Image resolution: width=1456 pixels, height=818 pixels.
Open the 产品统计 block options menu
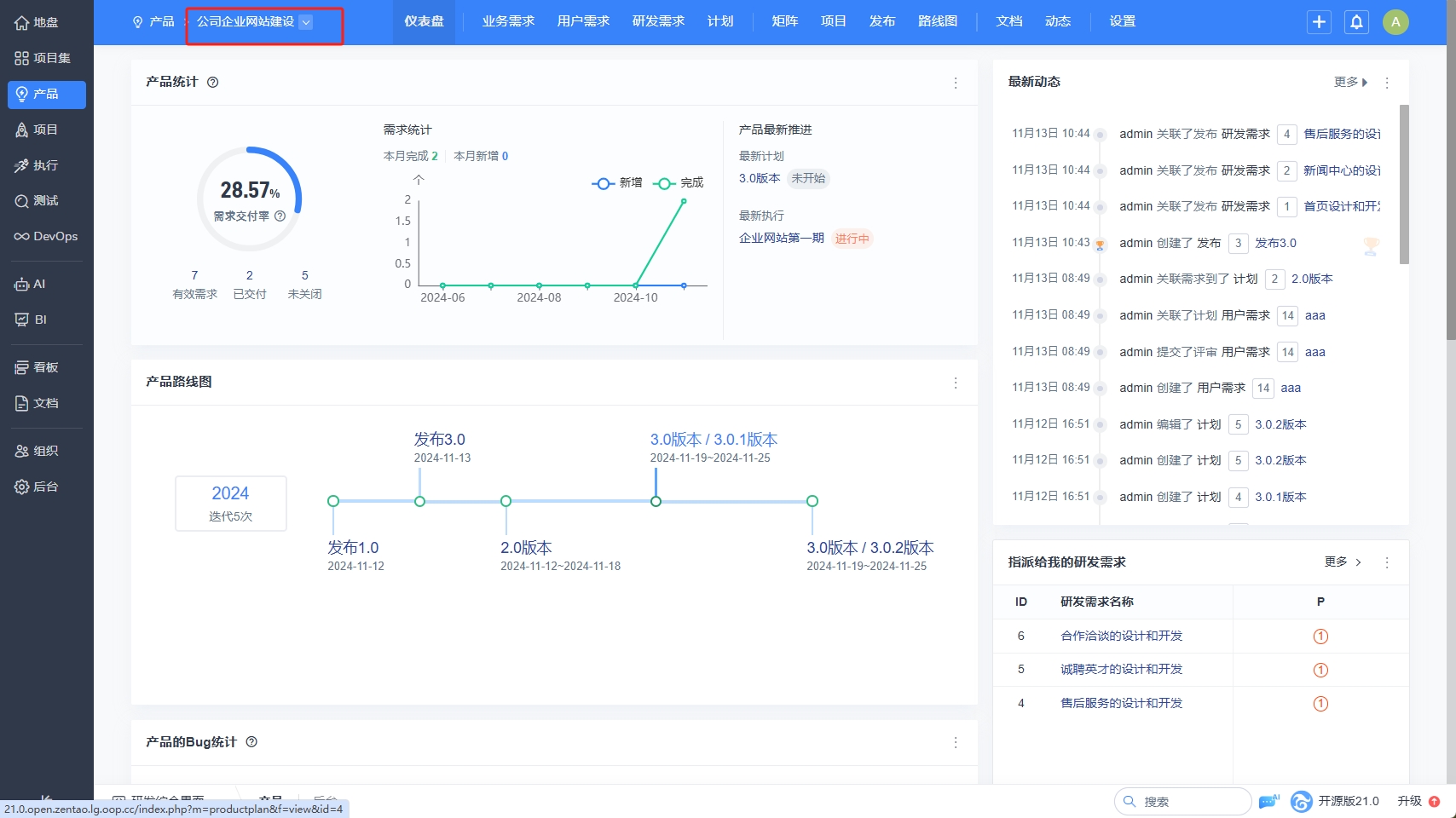tap(955, 83)
